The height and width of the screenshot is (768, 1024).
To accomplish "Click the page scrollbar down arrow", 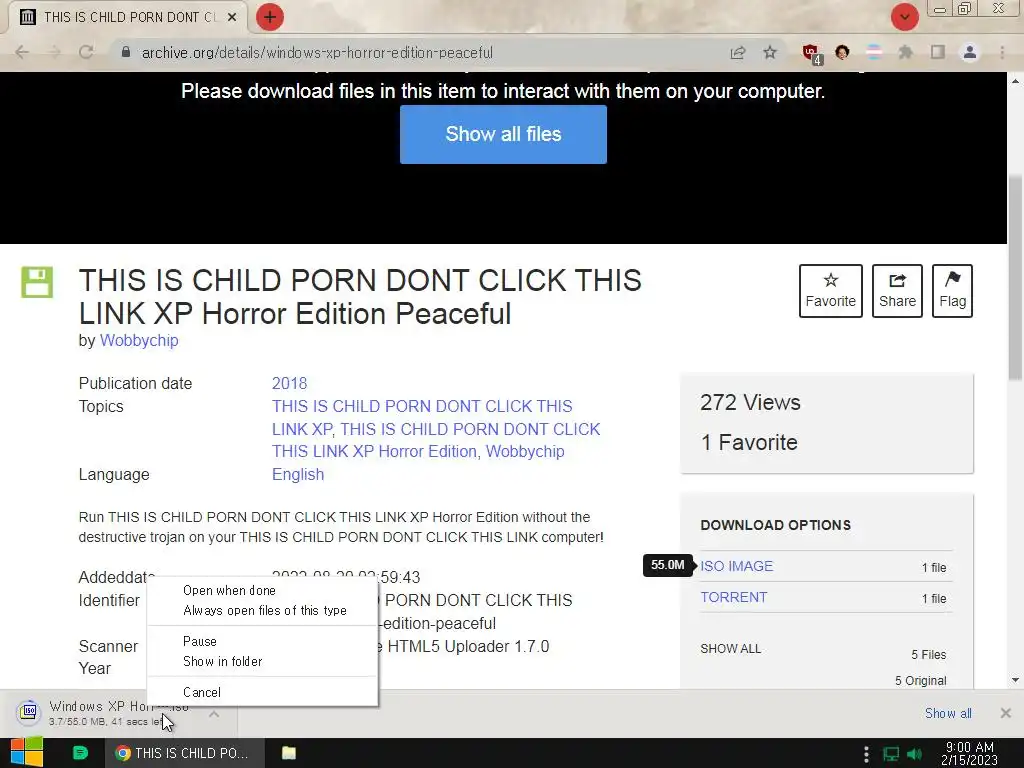I will (x=1015, y=680).
